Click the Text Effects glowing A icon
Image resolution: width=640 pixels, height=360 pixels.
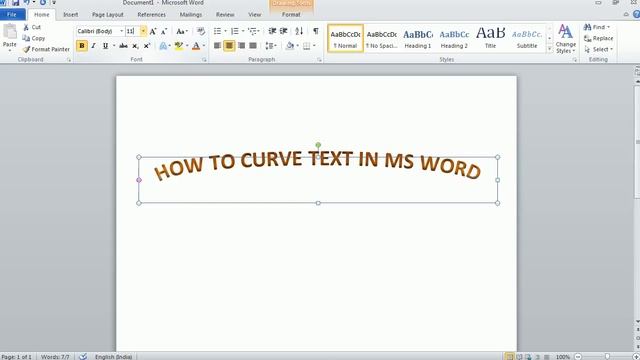tap(163, 46)
